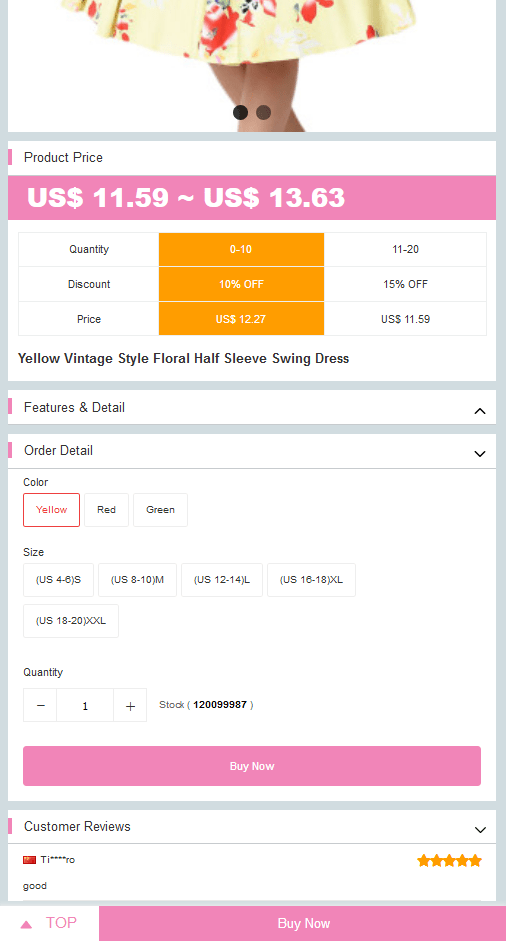Tap the TOP arrow icon
506x941 pixels.
click(26, 924)
